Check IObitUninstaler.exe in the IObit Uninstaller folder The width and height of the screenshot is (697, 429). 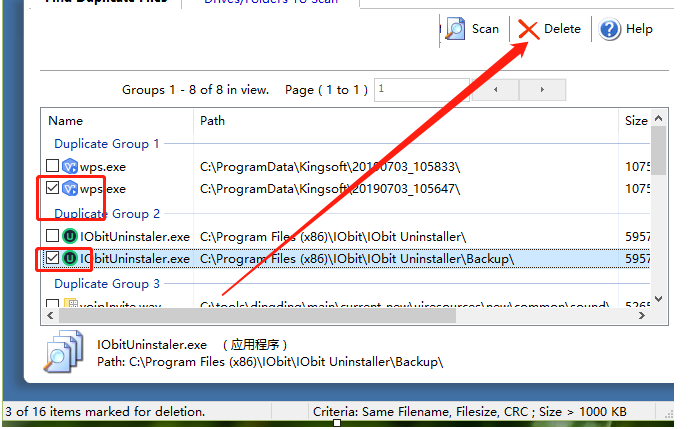52,235
